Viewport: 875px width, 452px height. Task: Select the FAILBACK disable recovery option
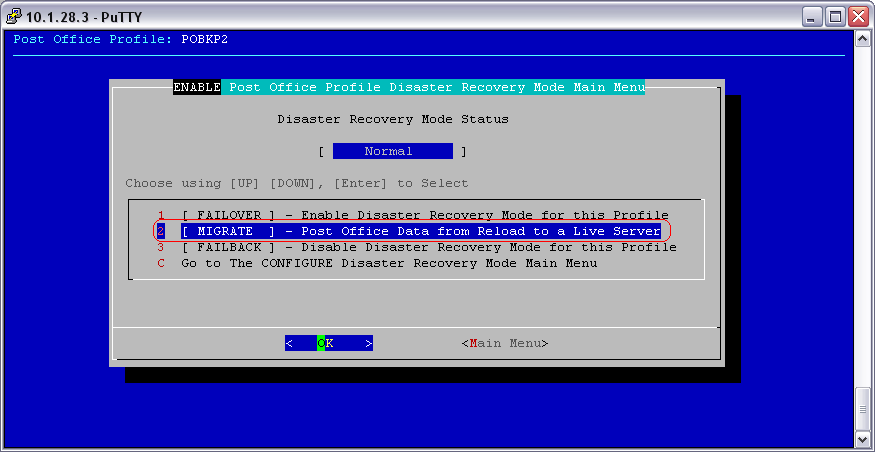(417, 247)
